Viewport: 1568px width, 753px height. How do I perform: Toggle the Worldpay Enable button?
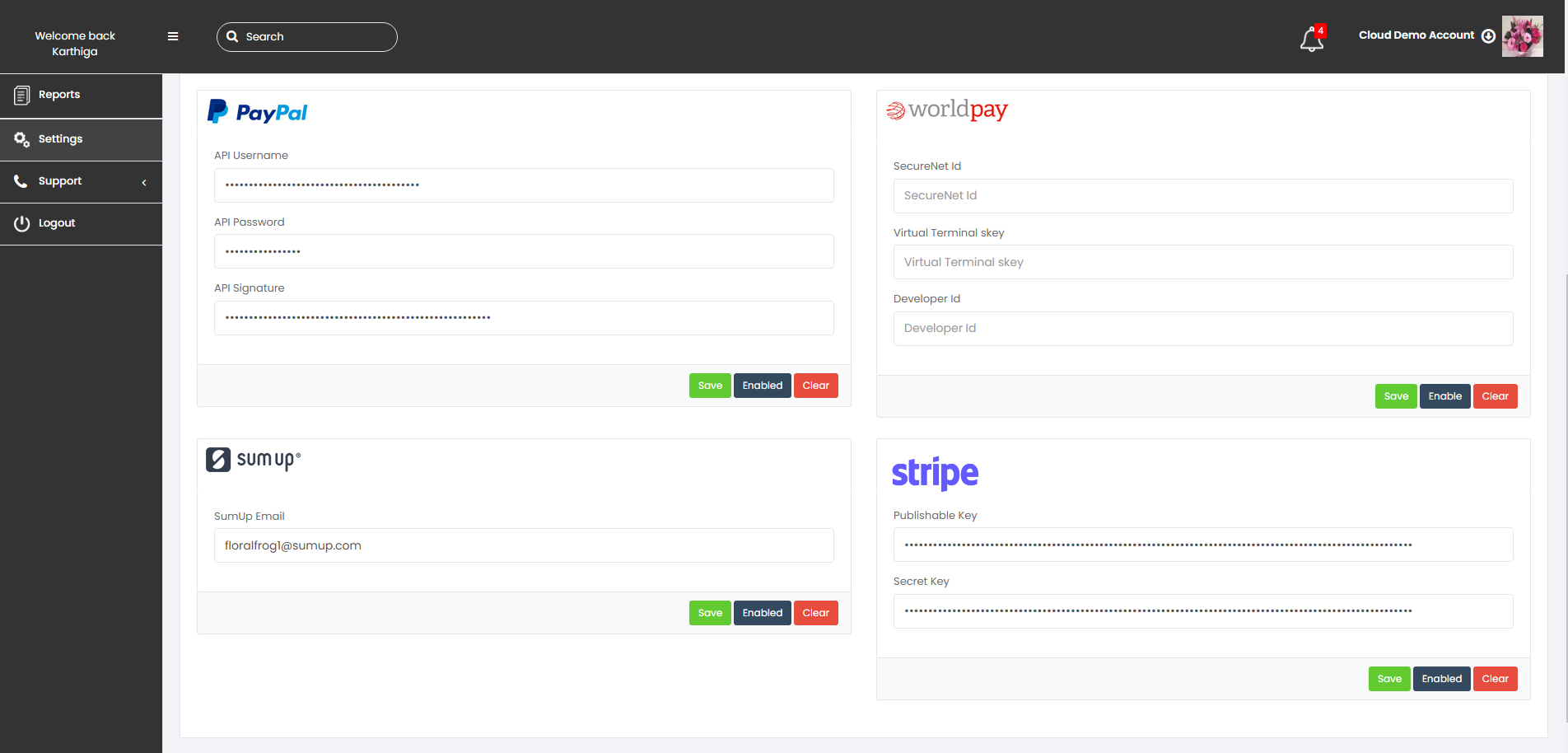(x=1444, y=396)
